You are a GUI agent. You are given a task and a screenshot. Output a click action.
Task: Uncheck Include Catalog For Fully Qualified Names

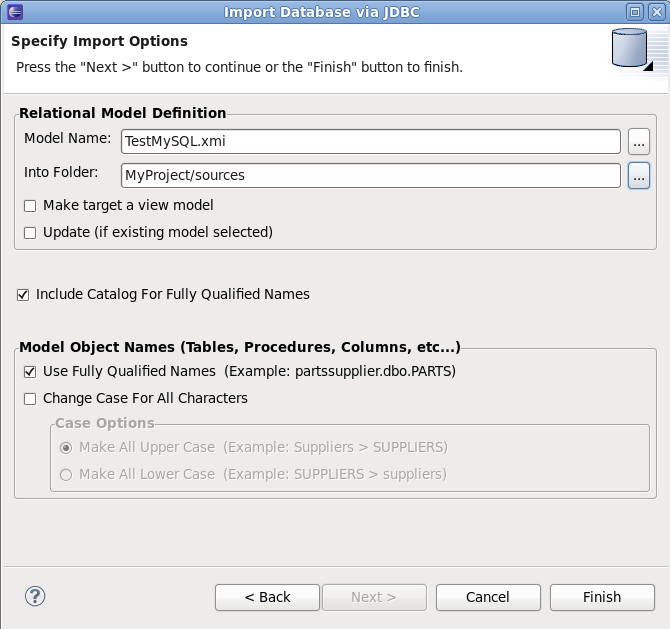23,295
